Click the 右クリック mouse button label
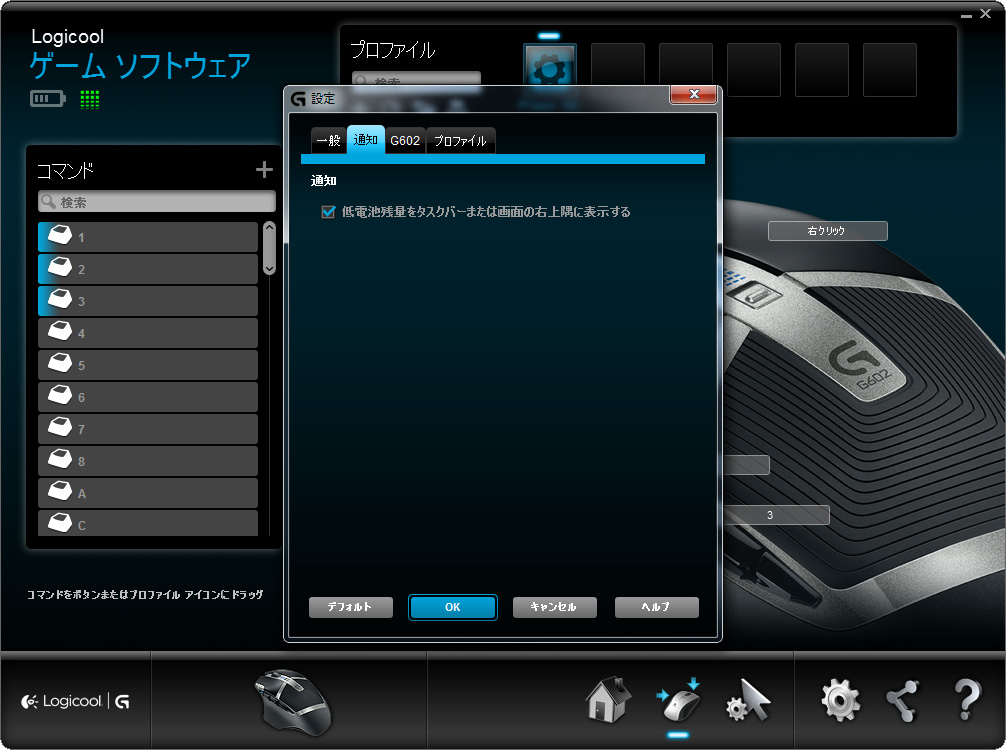 click(828, 231)
